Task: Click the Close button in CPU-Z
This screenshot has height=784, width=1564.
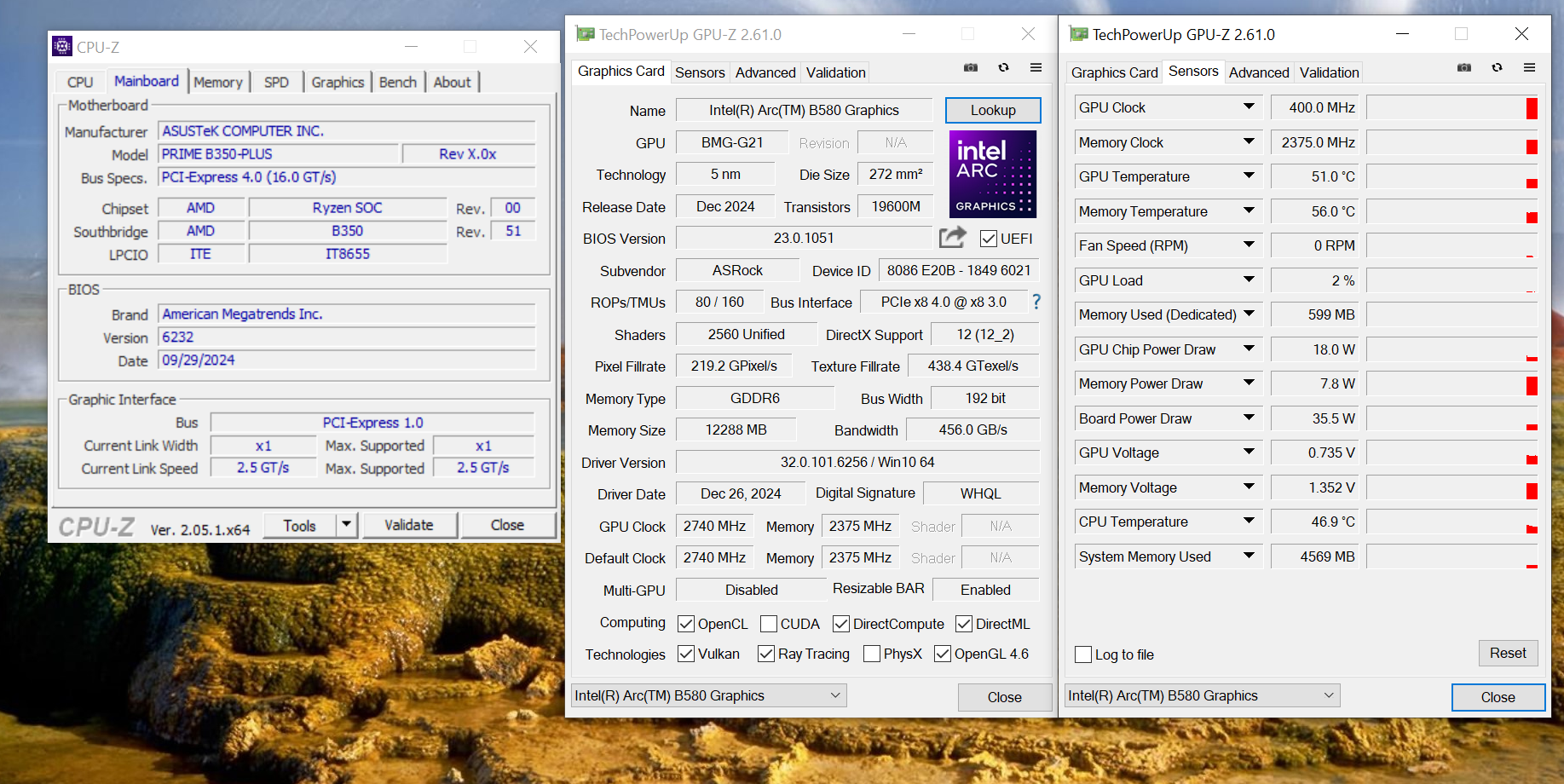Action: tap(508, 525)
